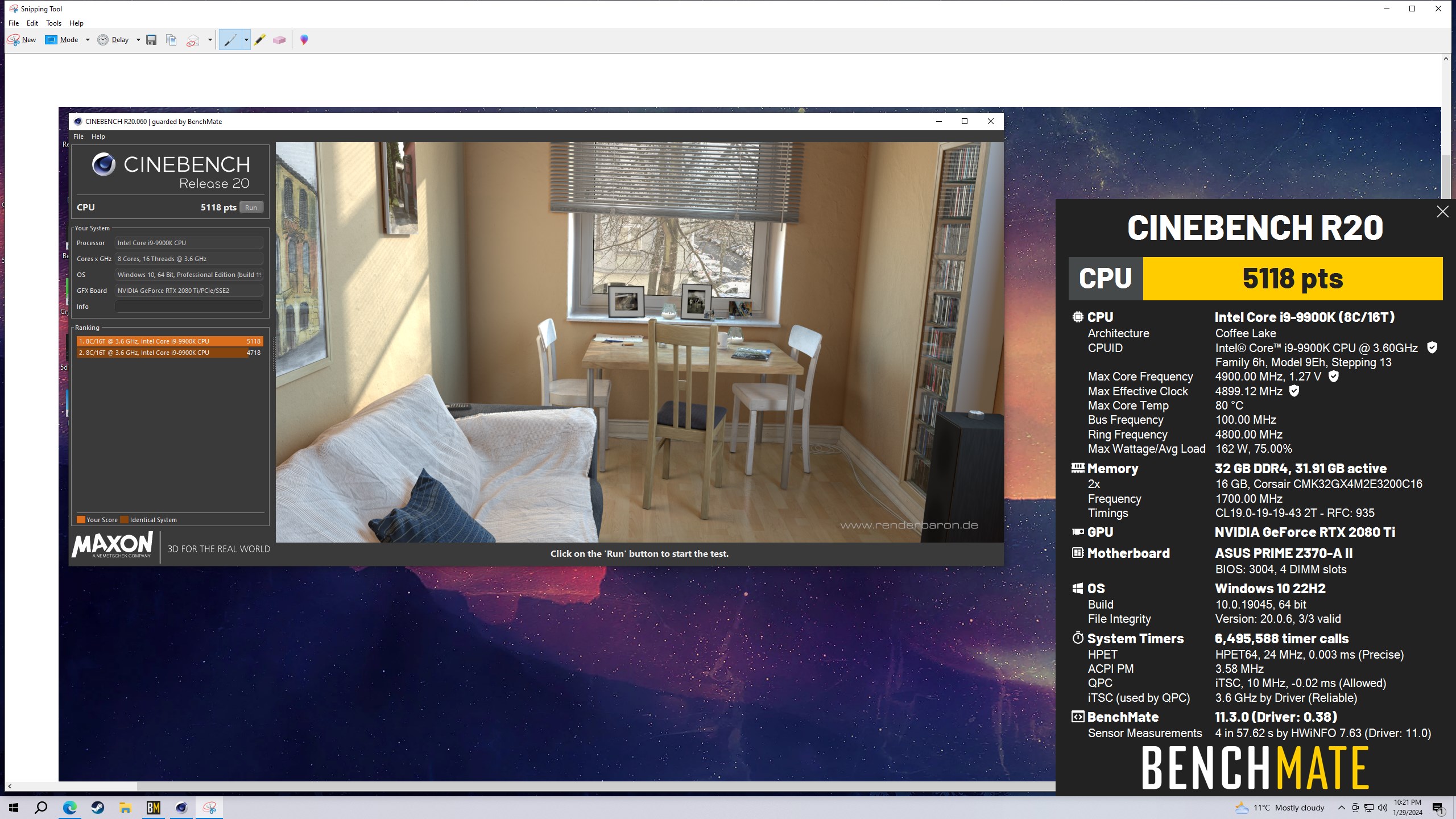The width and height of the screenshot is (1456, 819).
Task: Open Snipping Tool Help menu
Action: click(76, 23)
